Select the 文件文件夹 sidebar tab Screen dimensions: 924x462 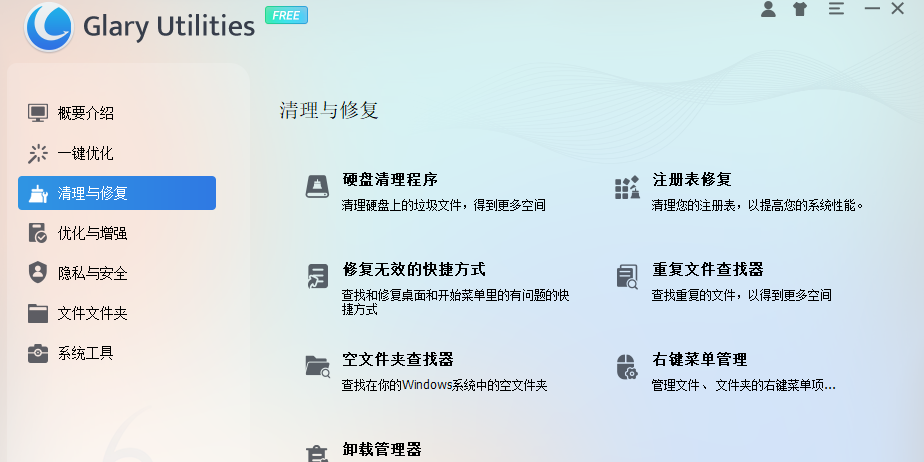pyautogui.click(x=117, y=314)
